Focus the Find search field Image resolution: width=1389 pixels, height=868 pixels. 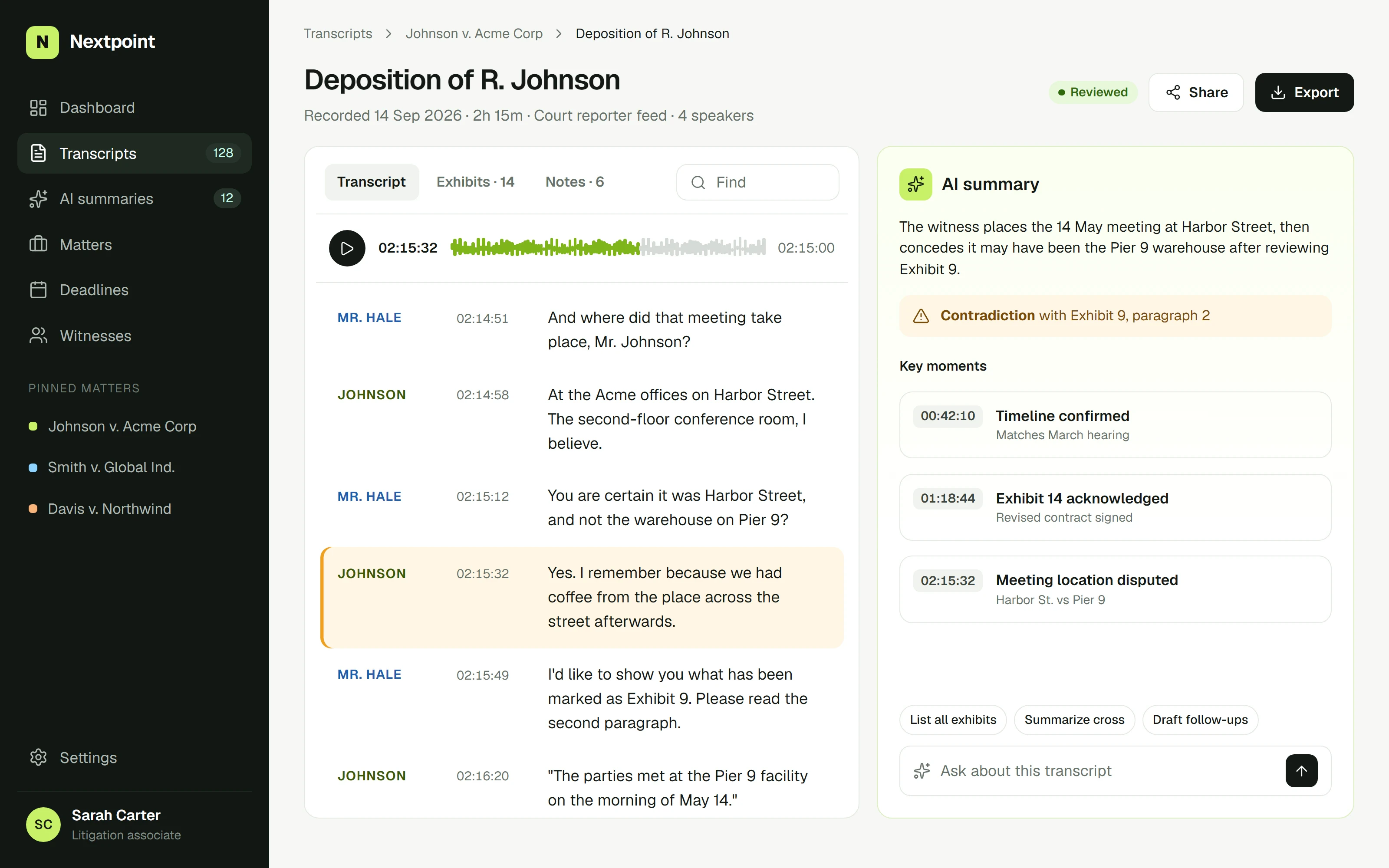(x=757, y=183)
